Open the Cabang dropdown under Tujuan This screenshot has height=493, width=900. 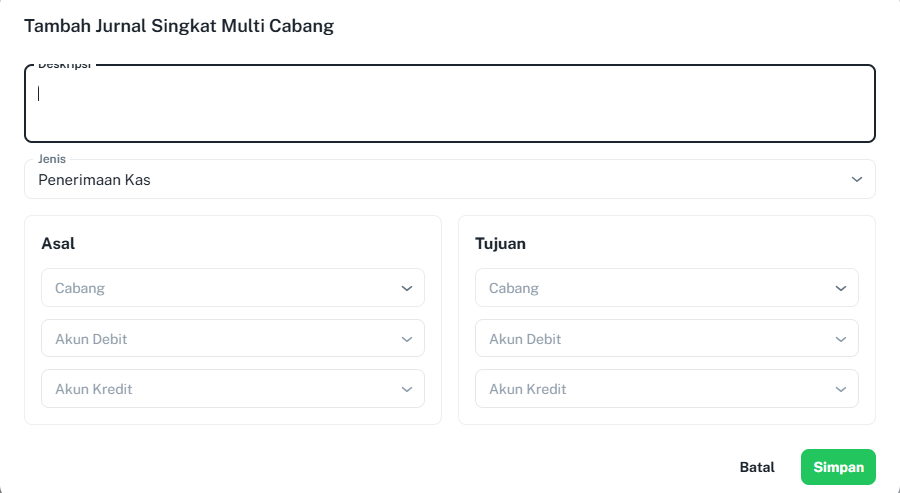point(666,288)
